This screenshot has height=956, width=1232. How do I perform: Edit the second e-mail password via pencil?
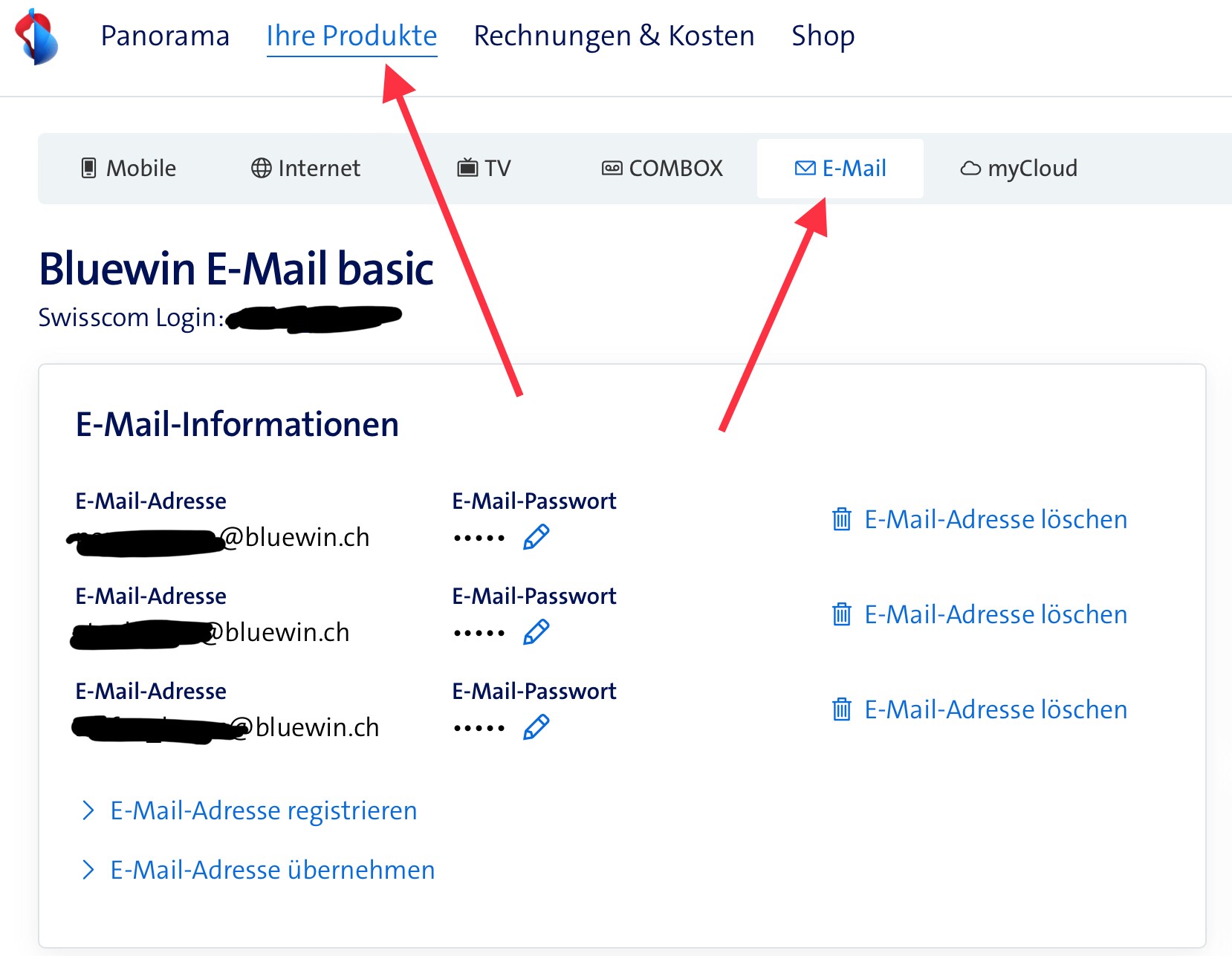(x=536, y=632)
